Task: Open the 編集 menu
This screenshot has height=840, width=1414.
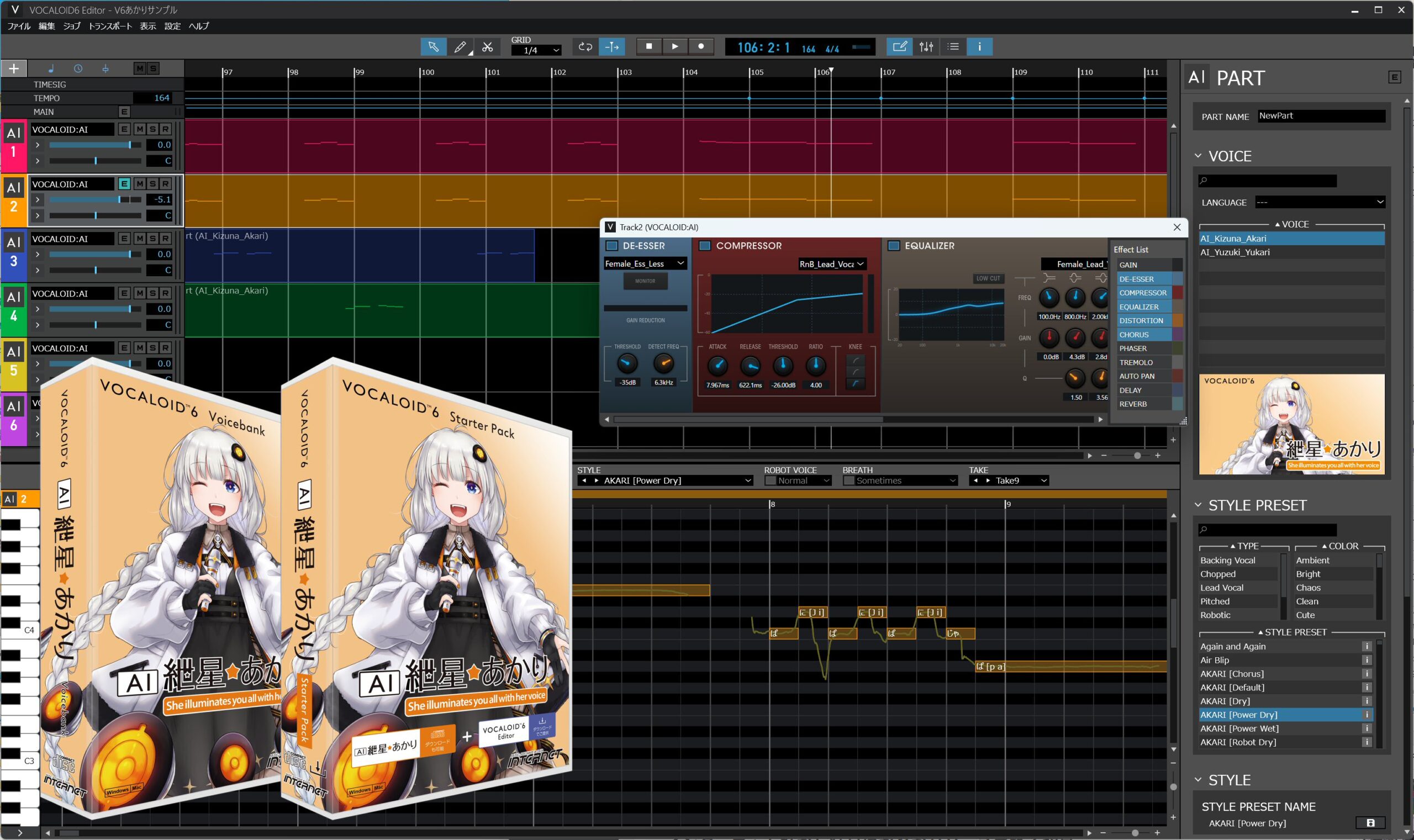Action: (x=46, y=26)
